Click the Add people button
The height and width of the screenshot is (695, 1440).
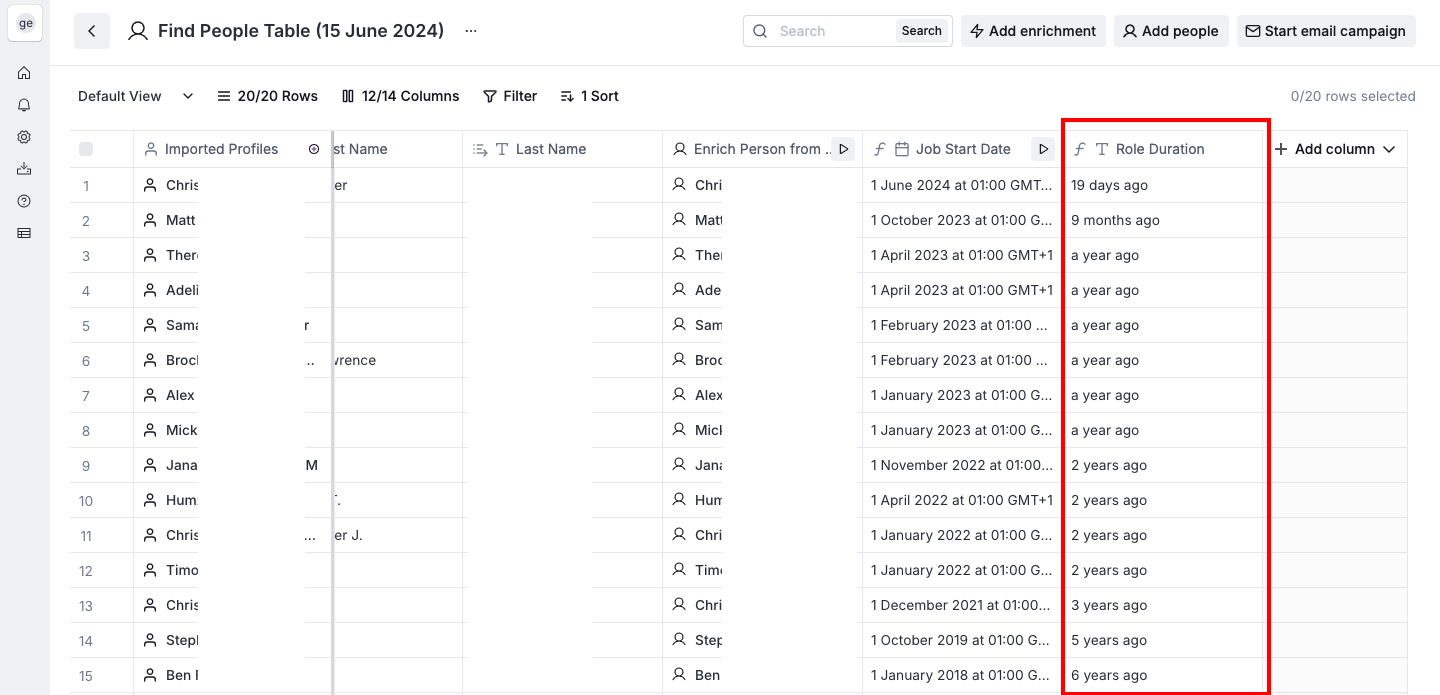(1170, 31)
